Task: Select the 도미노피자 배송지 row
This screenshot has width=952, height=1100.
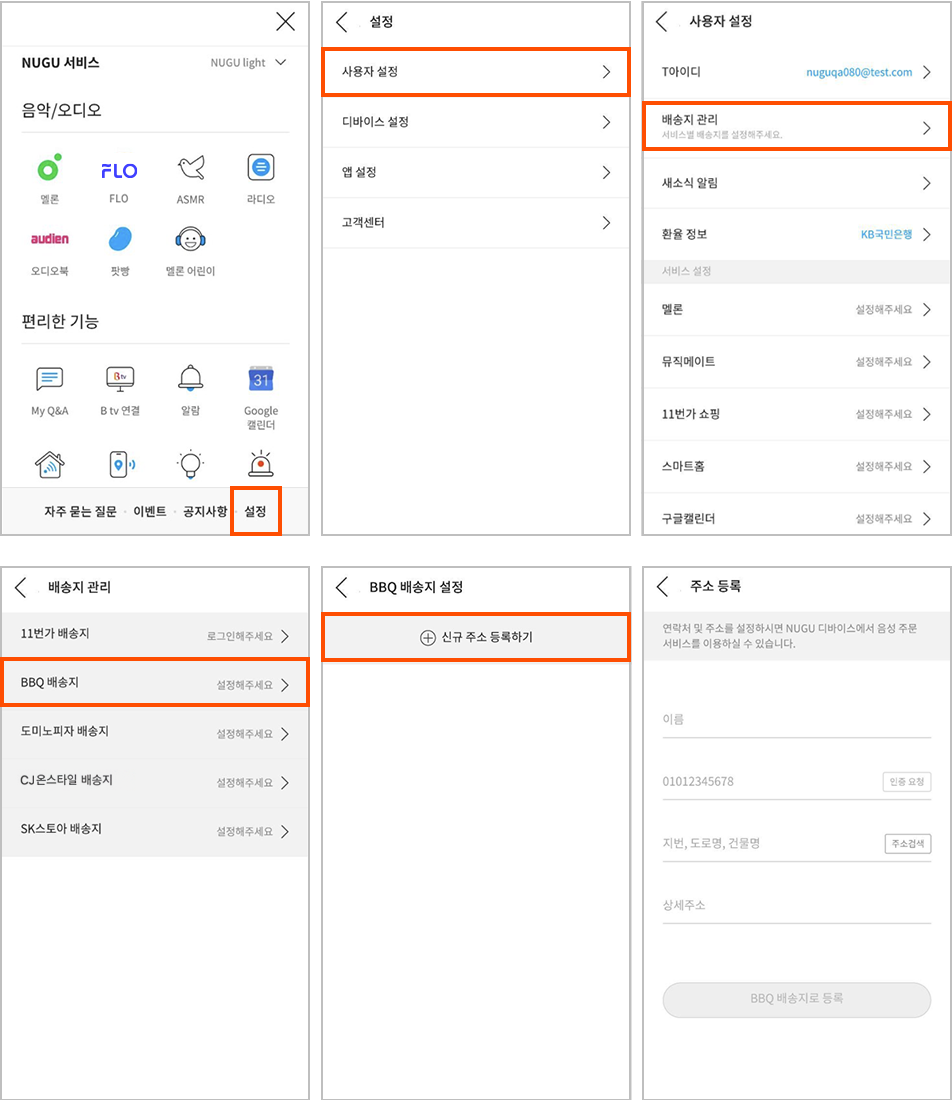Action: click(x=155, y=733)
